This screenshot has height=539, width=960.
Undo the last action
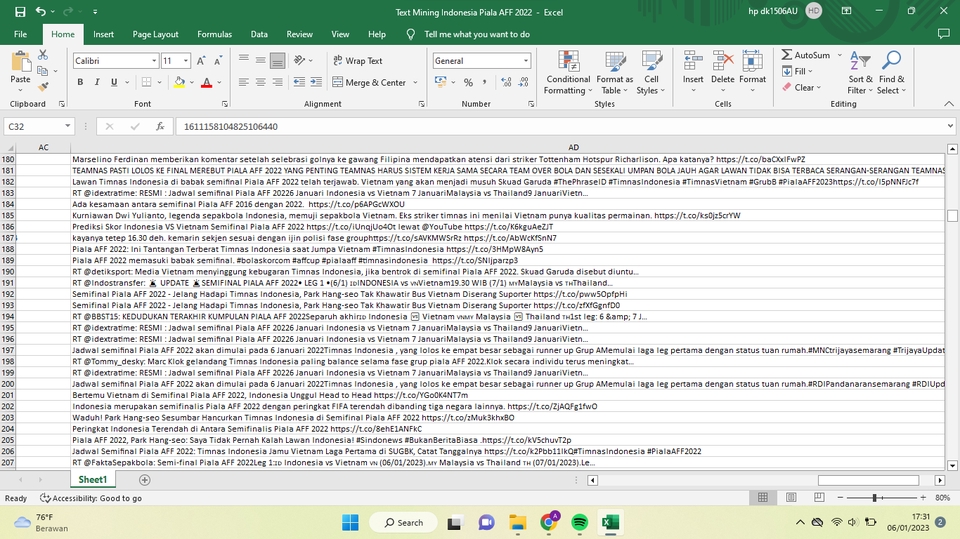coord(40,12)
